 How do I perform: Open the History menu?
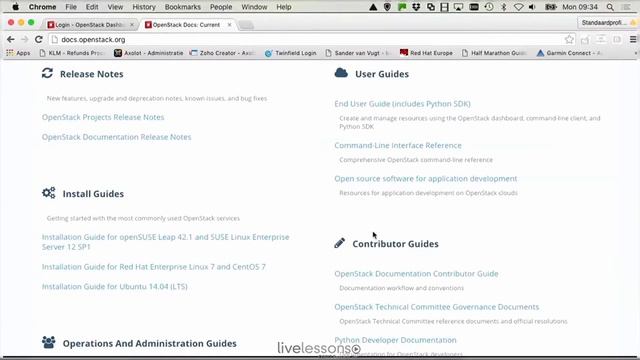(x=144, y=7)
